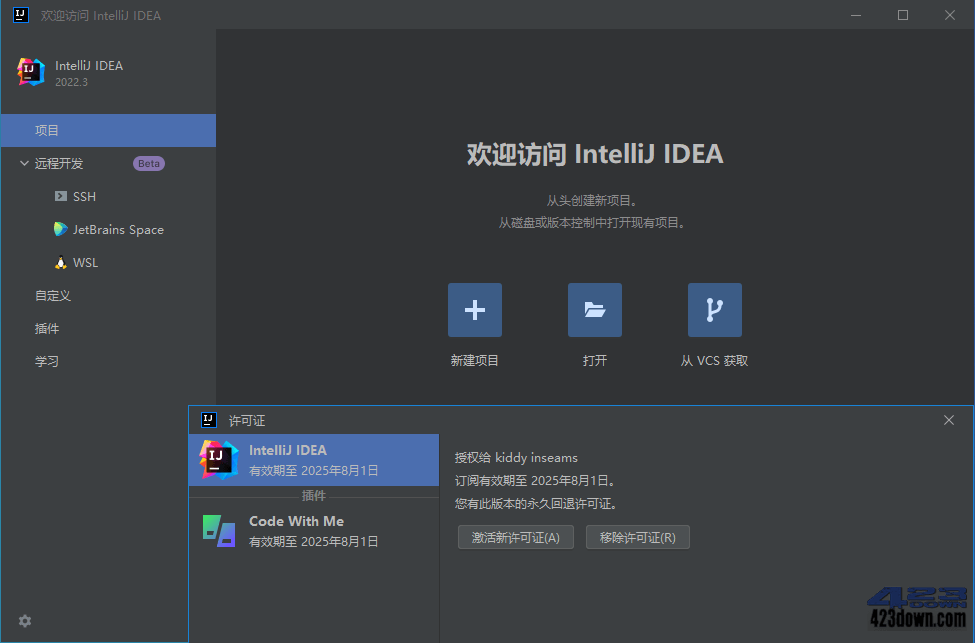Click the Beta badge next to 远程开发
This screenshot has height=643, width=975.
pos(148,163)
